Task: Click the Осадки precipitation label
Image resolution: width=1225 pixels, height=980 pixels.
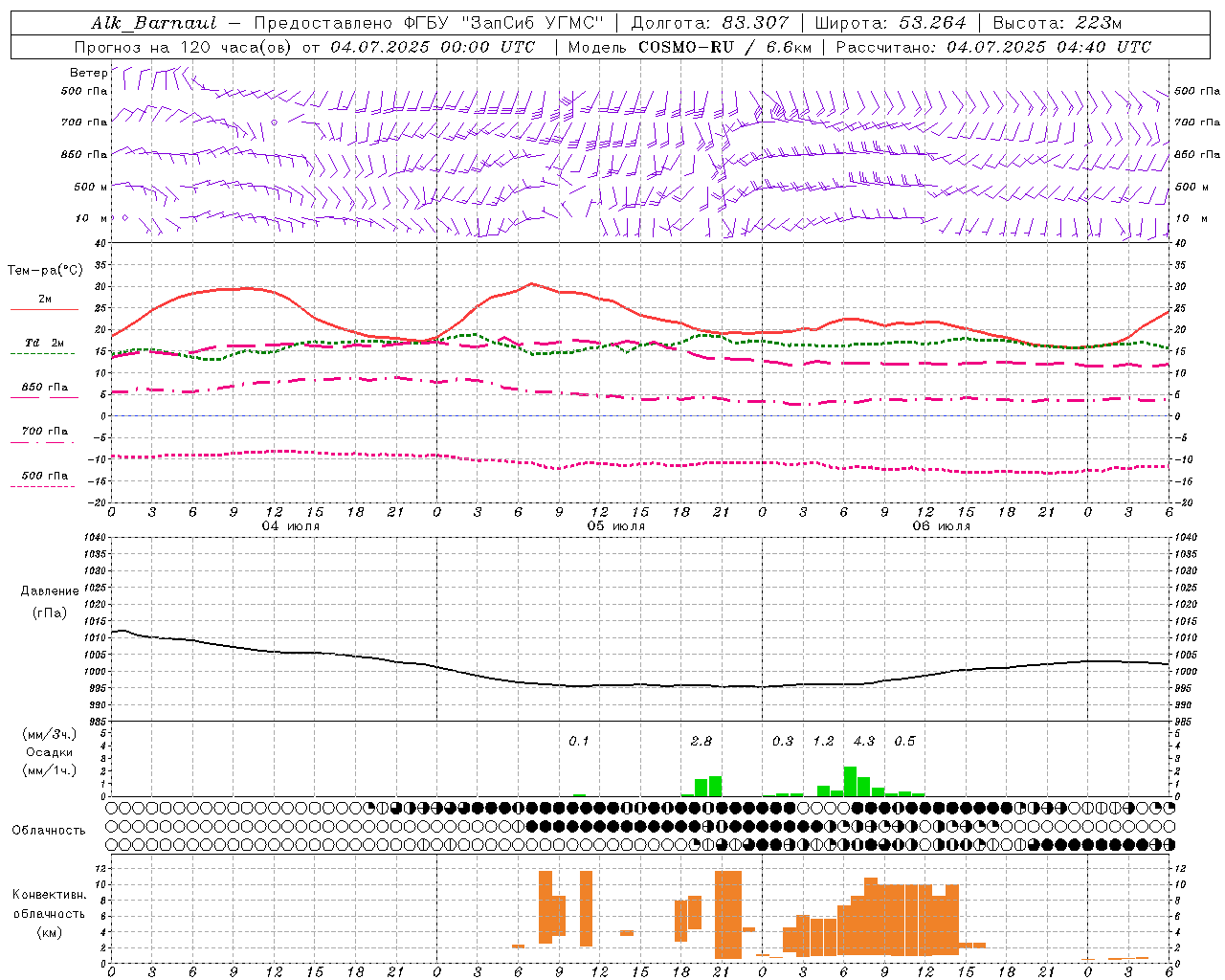Action: pos(50,752)
